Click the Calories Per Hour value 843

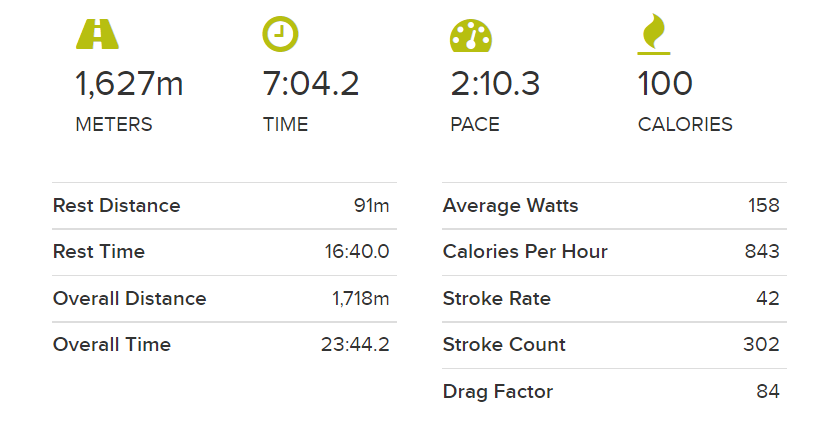coord(762,252)
